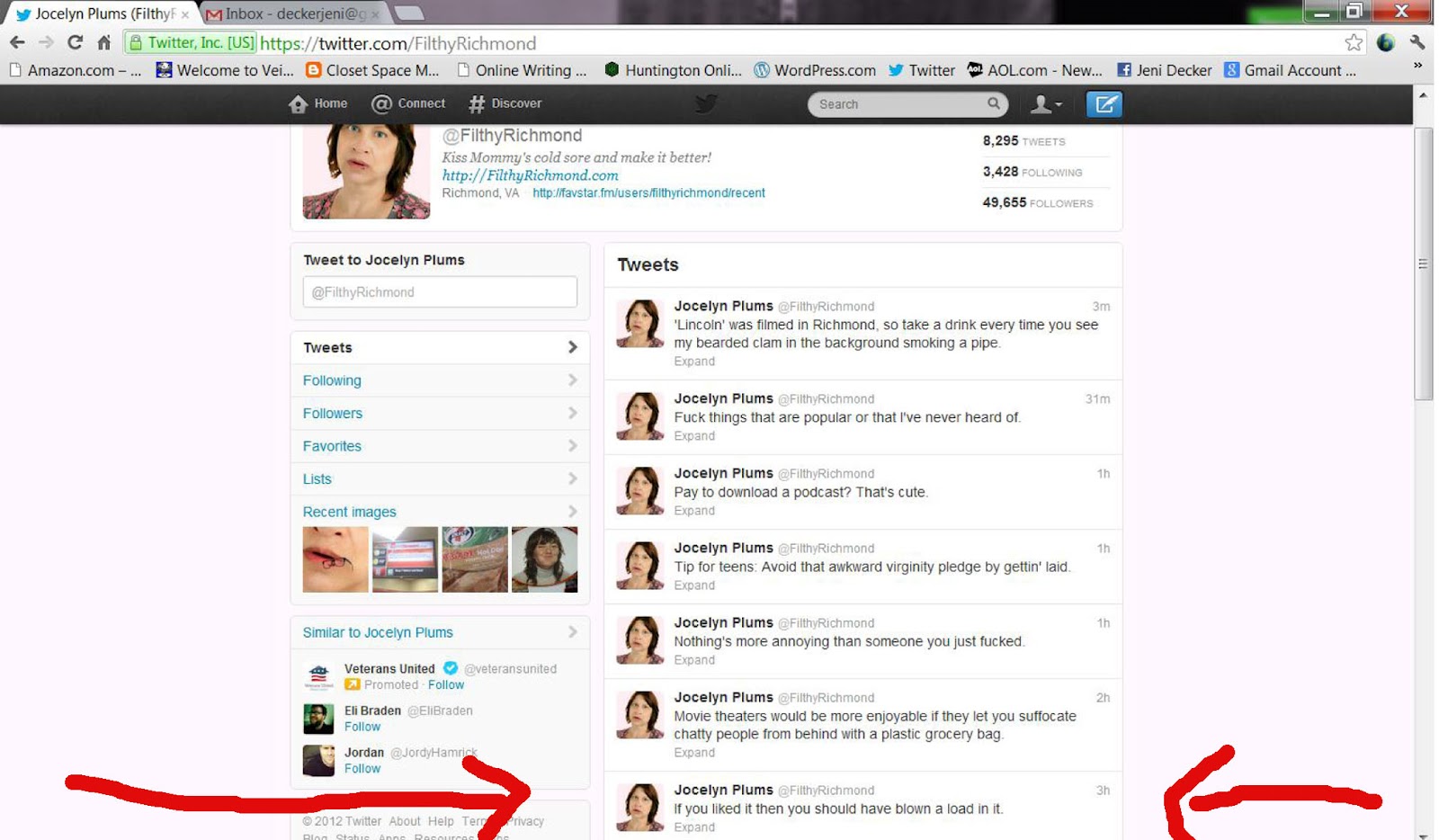Screen dimensions: 1439x840
Task: Open Eli Braden's avatar
Action: pyautogui.click(x=318, y=719)
